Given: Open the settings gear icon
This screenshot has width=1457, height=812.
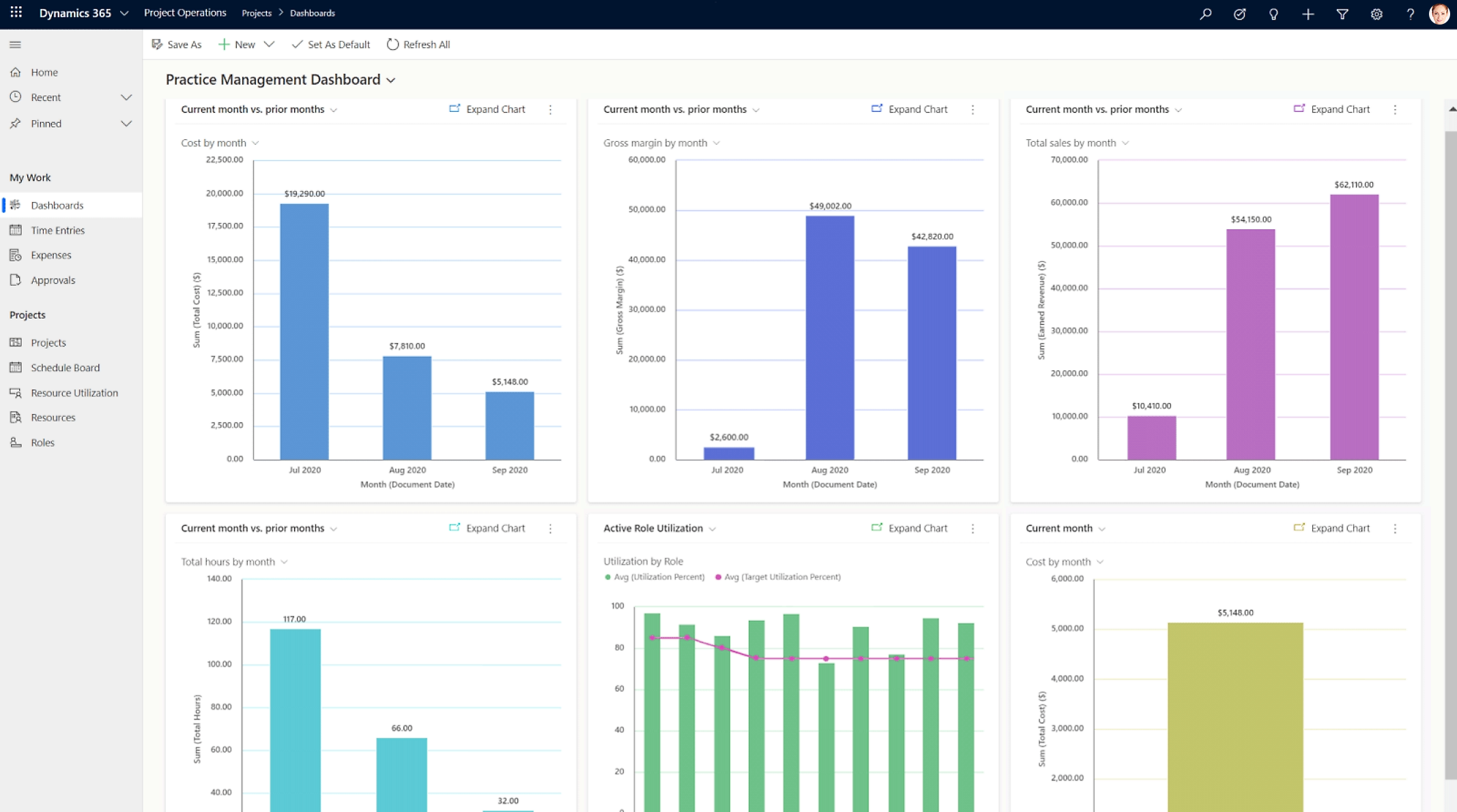Looking at the screenshot, I should point(1376,14).
